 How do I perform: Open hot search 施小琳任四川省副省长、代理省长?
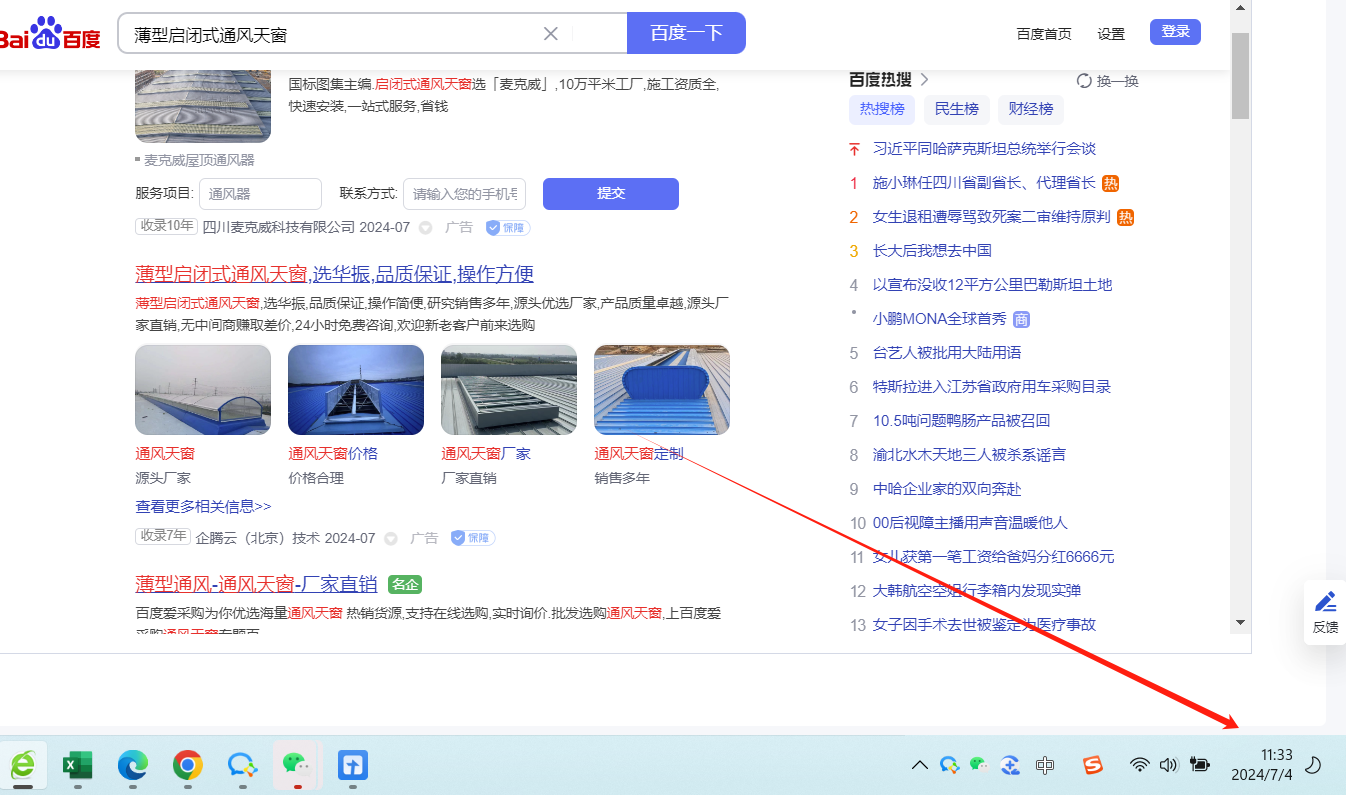pyautogui.click(x=984, y=183)
